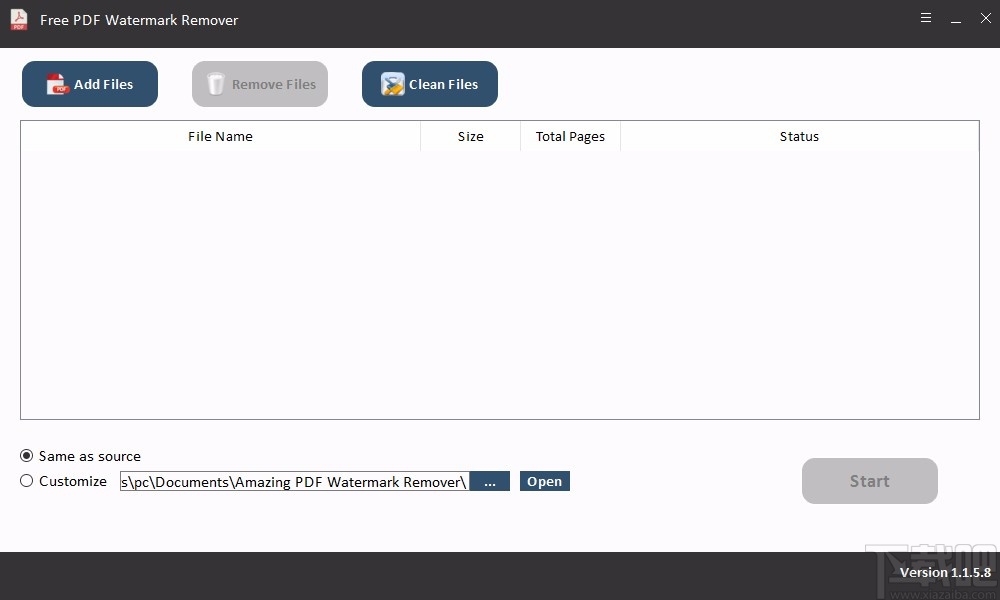The width and height of the screenshot is (1000, 600).
Task: Open the hamburger menu
Action: 925,18
